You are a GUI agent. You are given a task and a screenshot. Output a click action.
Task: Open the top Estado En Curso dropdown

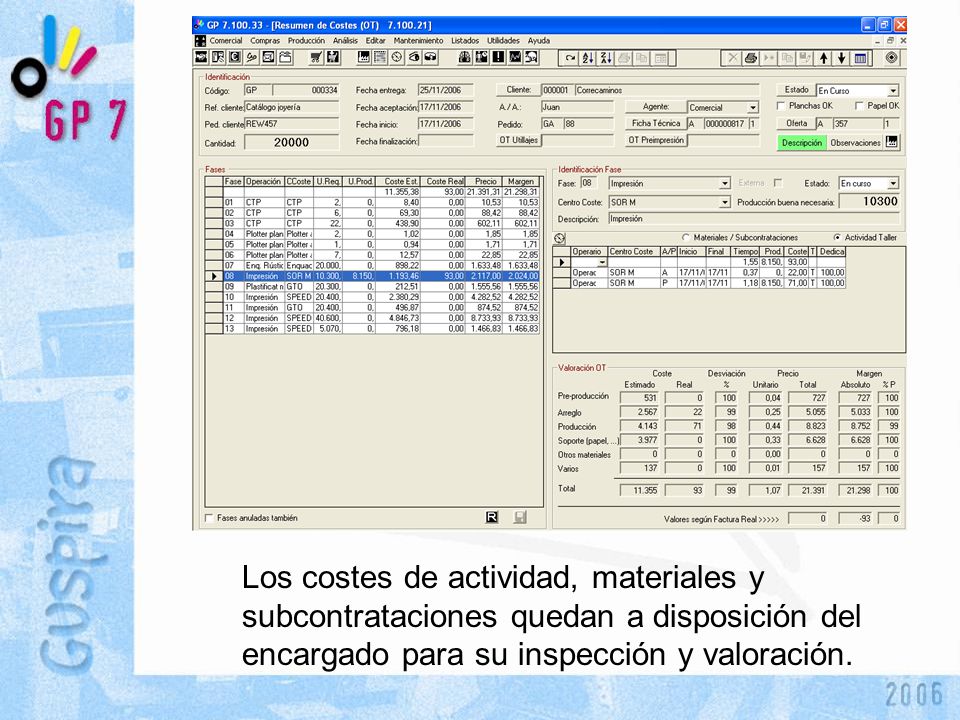(x=893, y=91)
